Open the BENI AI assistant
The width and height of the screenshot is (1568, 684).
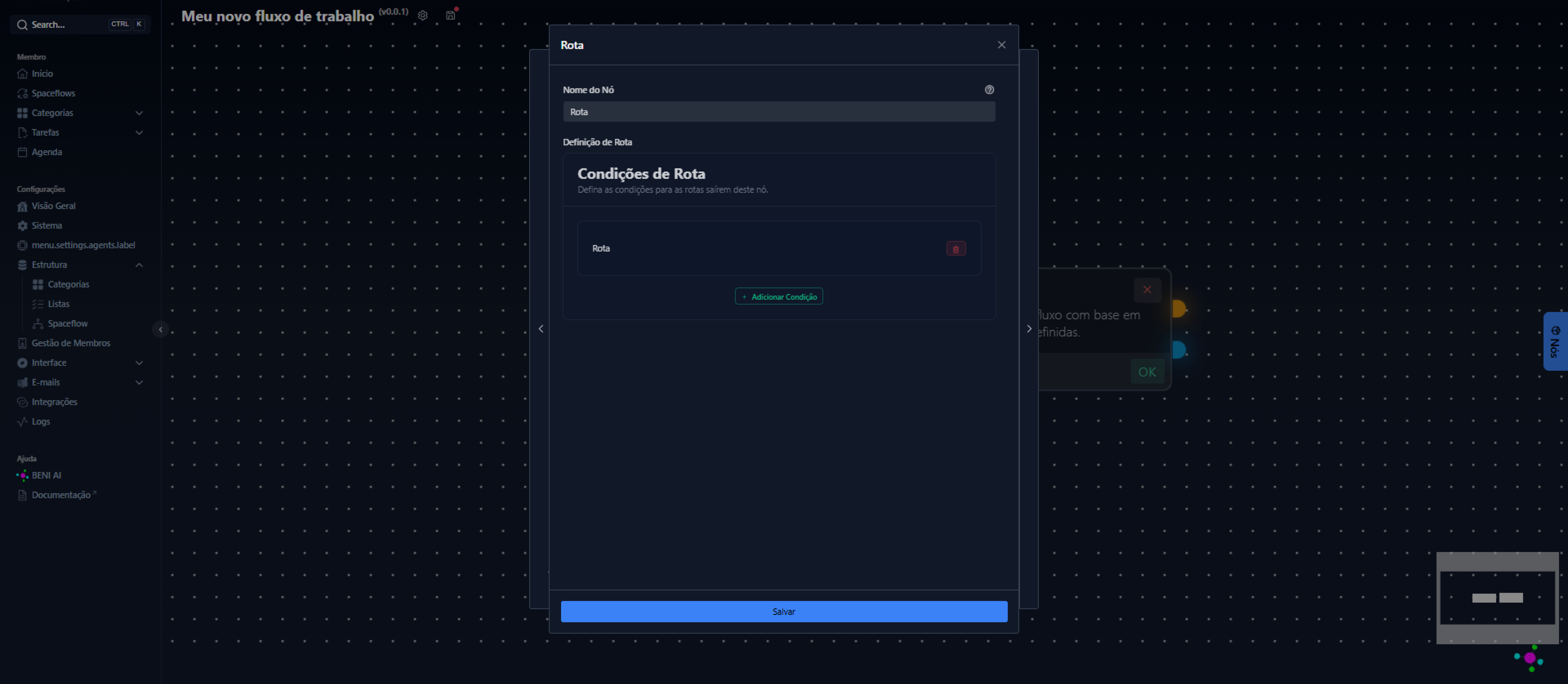click(x=46, y=475)
